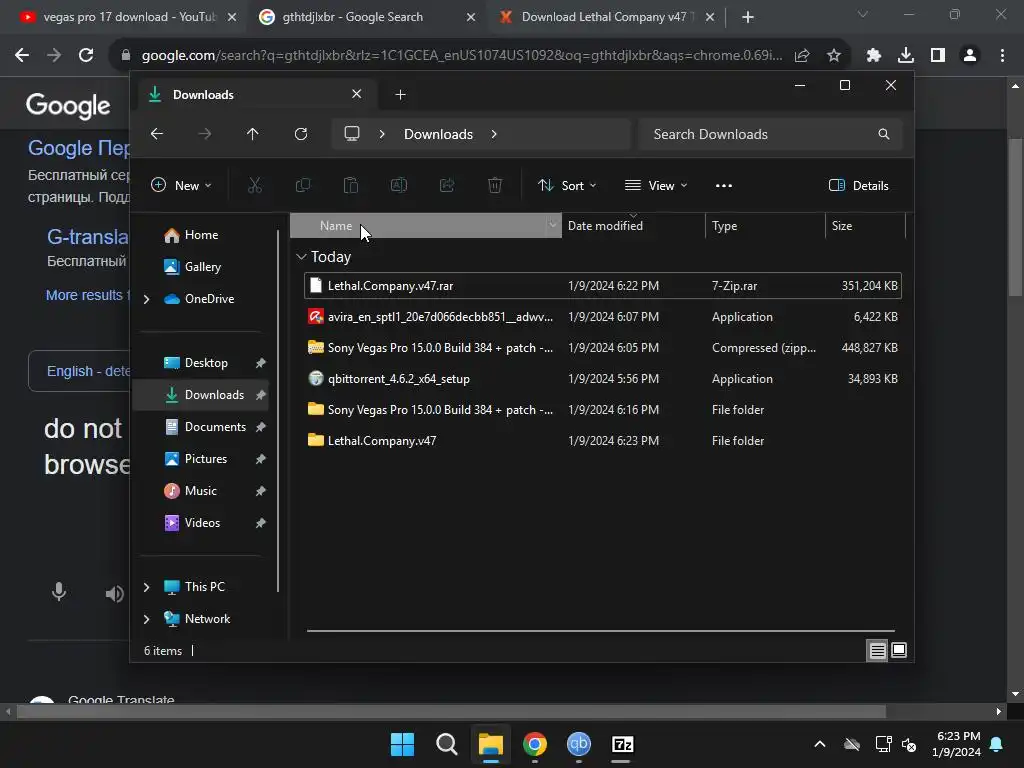Click the speaker listen icon in Google Translate
This screenshot has width=1024, height=768.
[114, 593]
